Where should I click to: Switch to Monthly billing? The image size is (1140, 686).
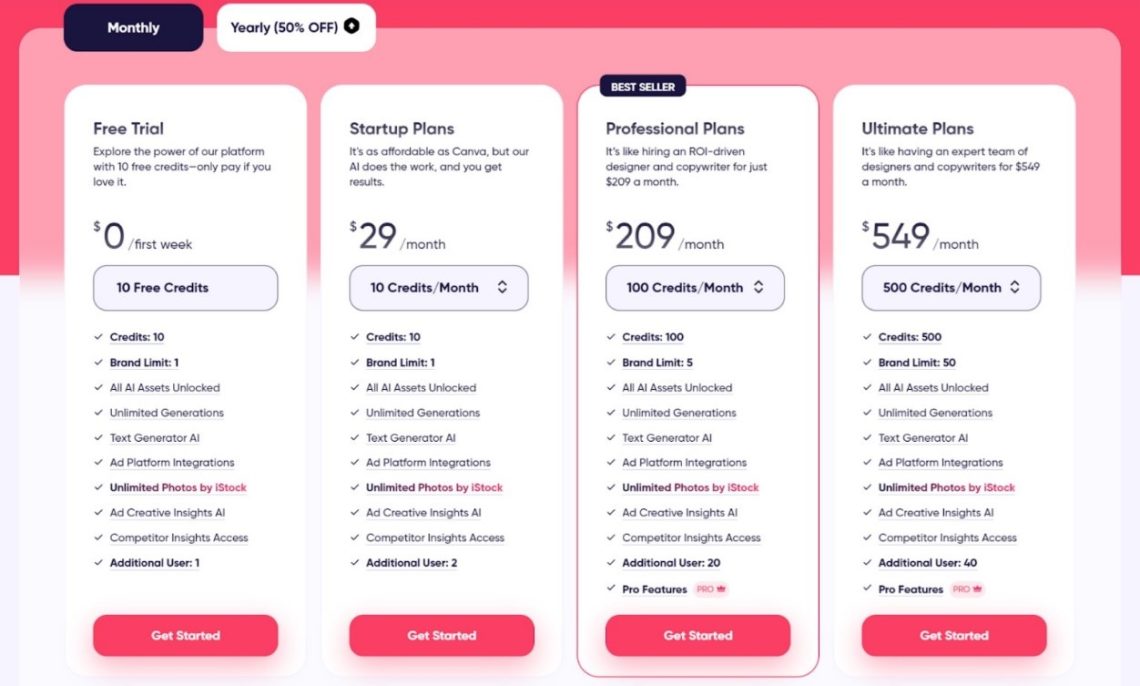click(133, 28)
